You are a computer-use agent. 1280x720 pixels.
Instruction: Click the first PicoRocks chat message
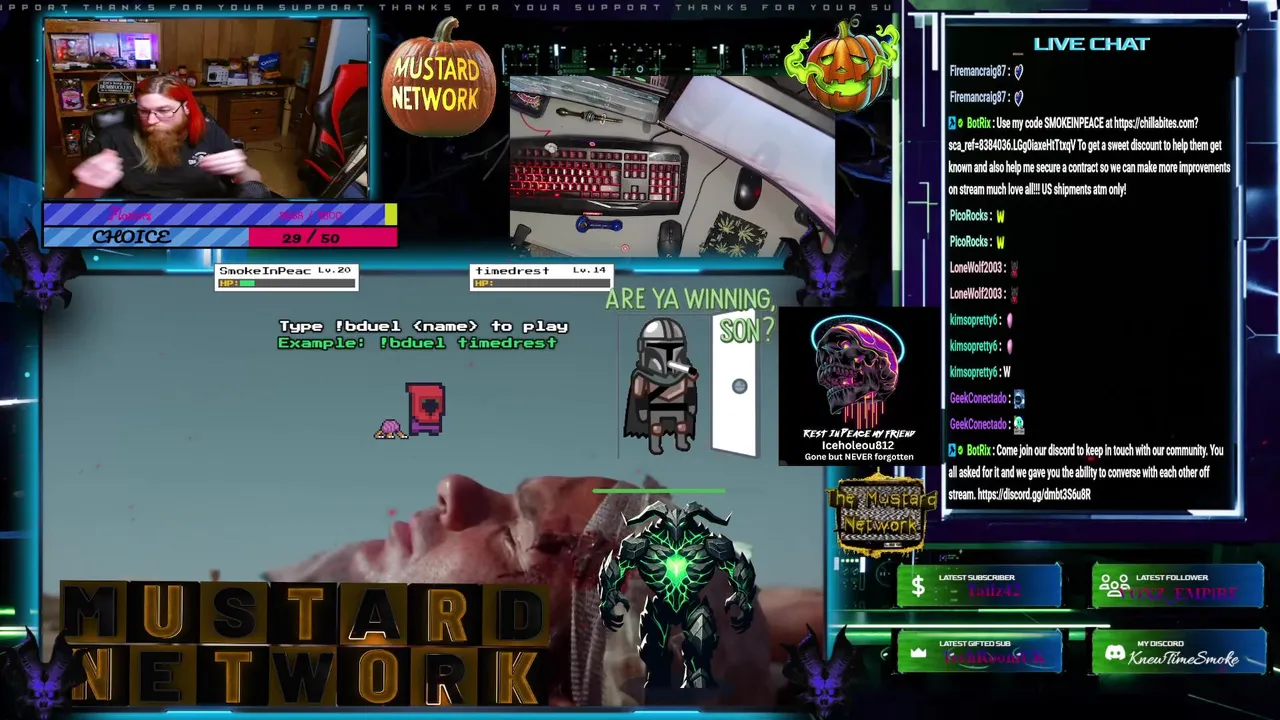[x=976, y=215]
